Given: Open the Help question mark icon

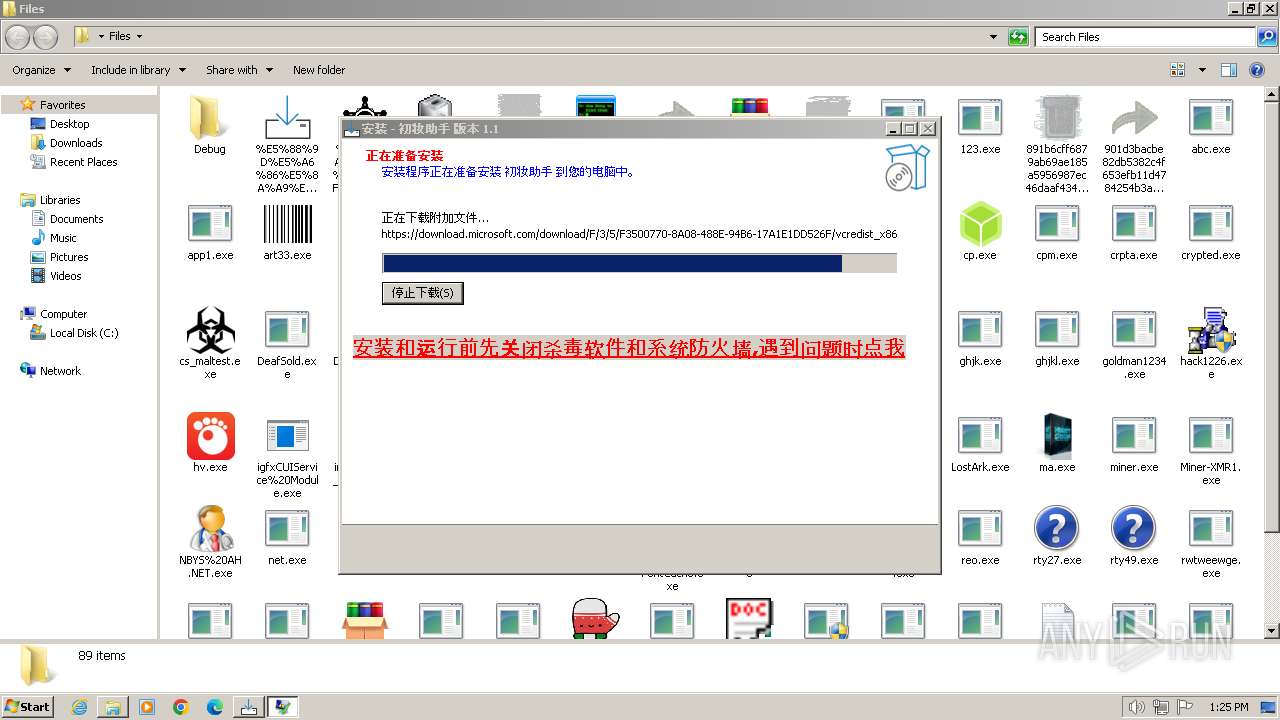Looking at the screenshot, I should tap(1257, 70).
